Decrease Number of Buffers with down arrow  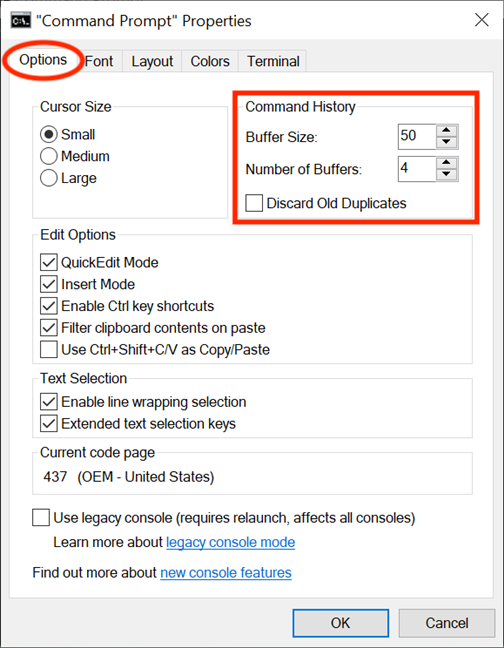pyautogui.click(x=446, y=174)
